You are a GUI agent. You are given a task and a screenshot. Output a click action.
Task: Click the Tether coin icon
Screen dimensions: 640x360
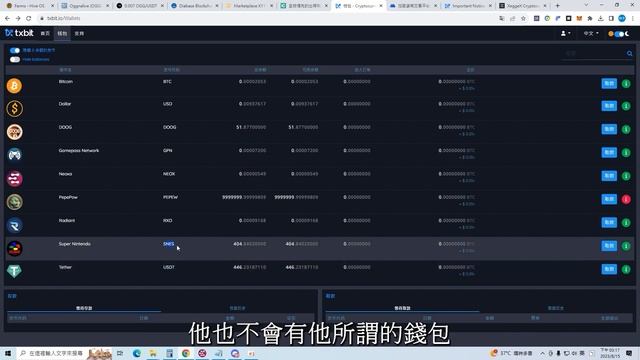14,271
